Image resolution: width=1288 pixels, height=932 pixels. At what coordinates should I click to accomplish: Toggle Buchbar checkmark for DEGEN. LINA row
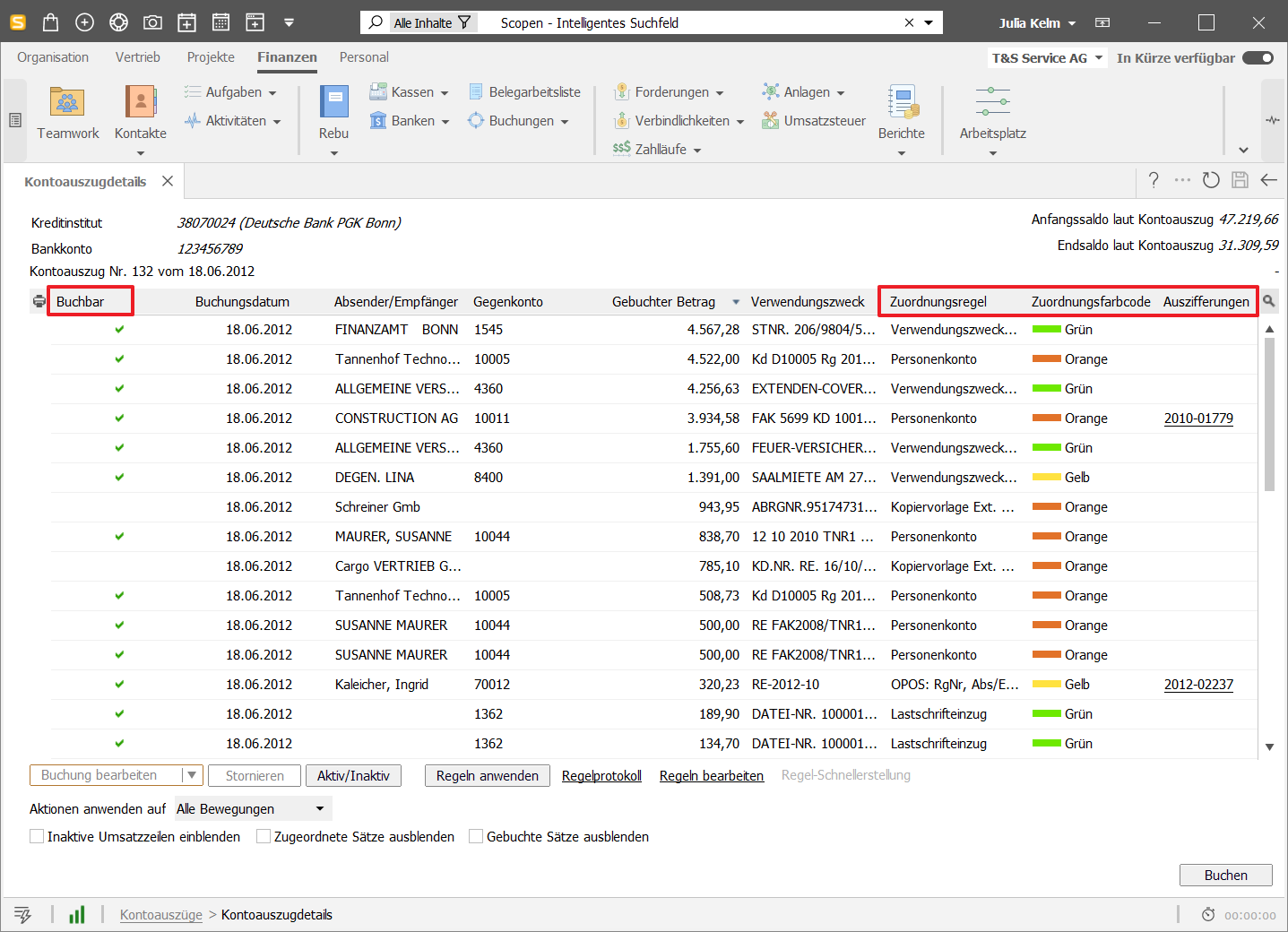pos(119,477)
